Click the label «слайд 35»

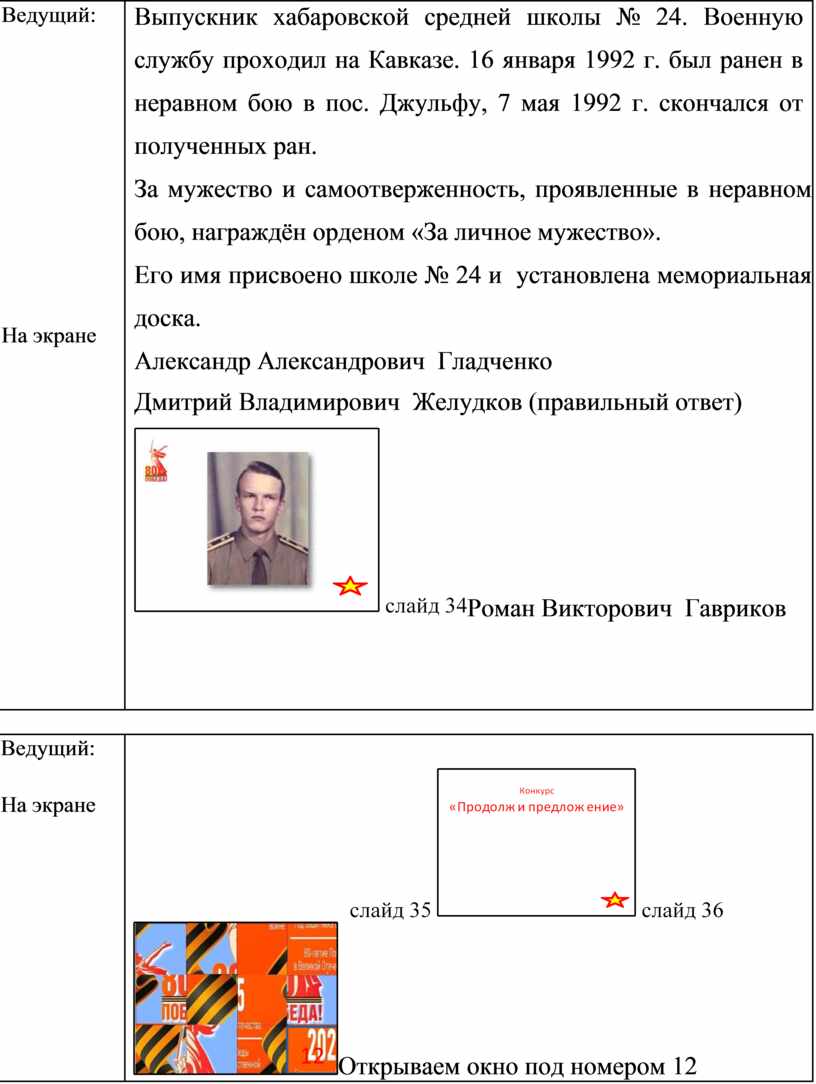pyautogui.click(x=390, y=910)
